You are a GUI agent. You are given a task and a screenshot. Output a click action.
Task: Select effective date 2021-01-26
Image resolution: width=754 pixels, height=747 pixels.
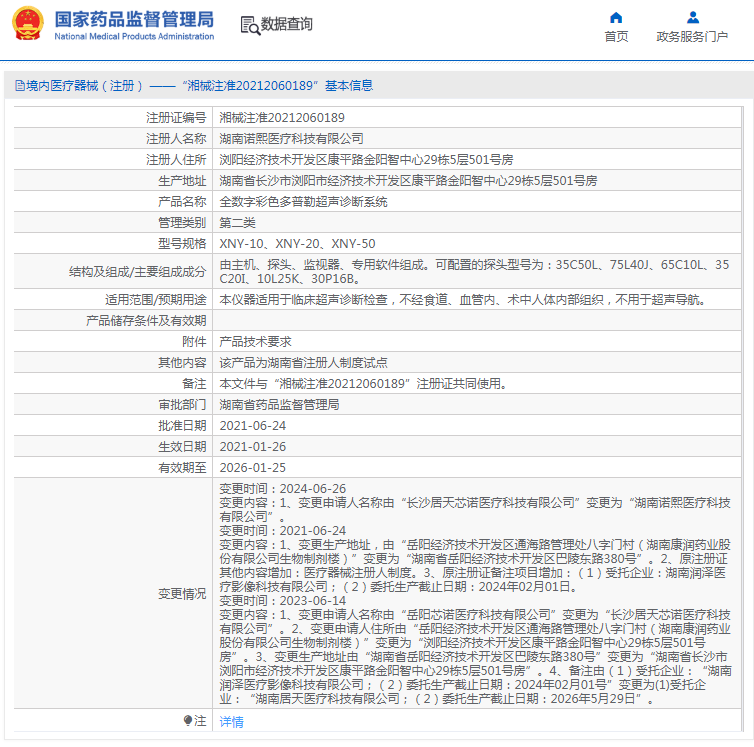pyautogui.click(x=252, y=447)
